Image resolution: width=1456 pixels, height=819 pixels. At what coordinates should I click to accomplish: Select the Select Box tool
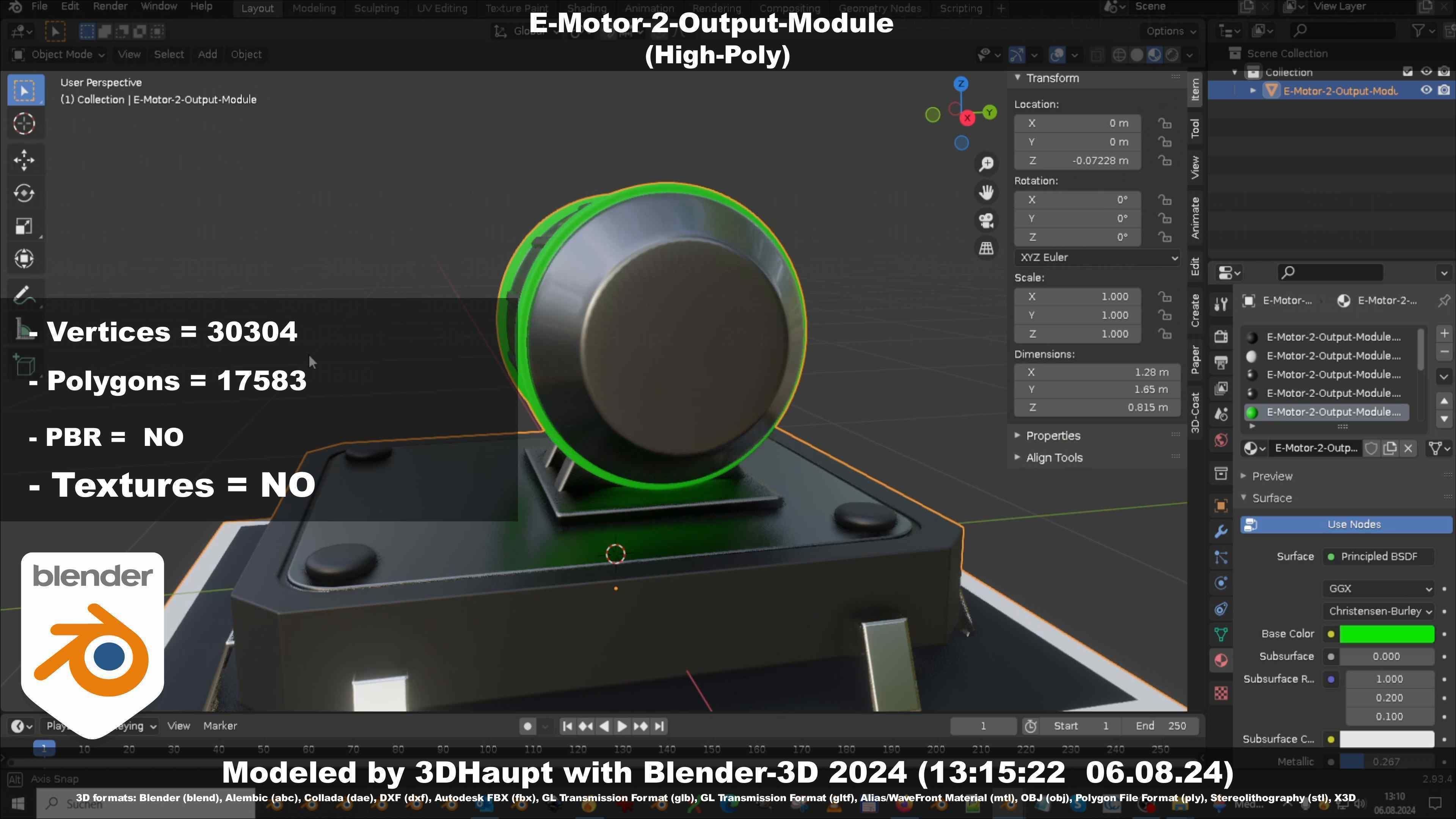pos(25,91)
